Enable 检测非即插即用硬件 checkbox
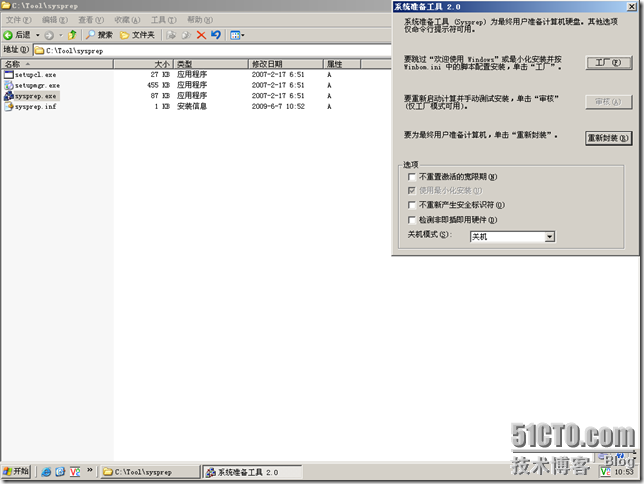 click(x=412, y=220)
